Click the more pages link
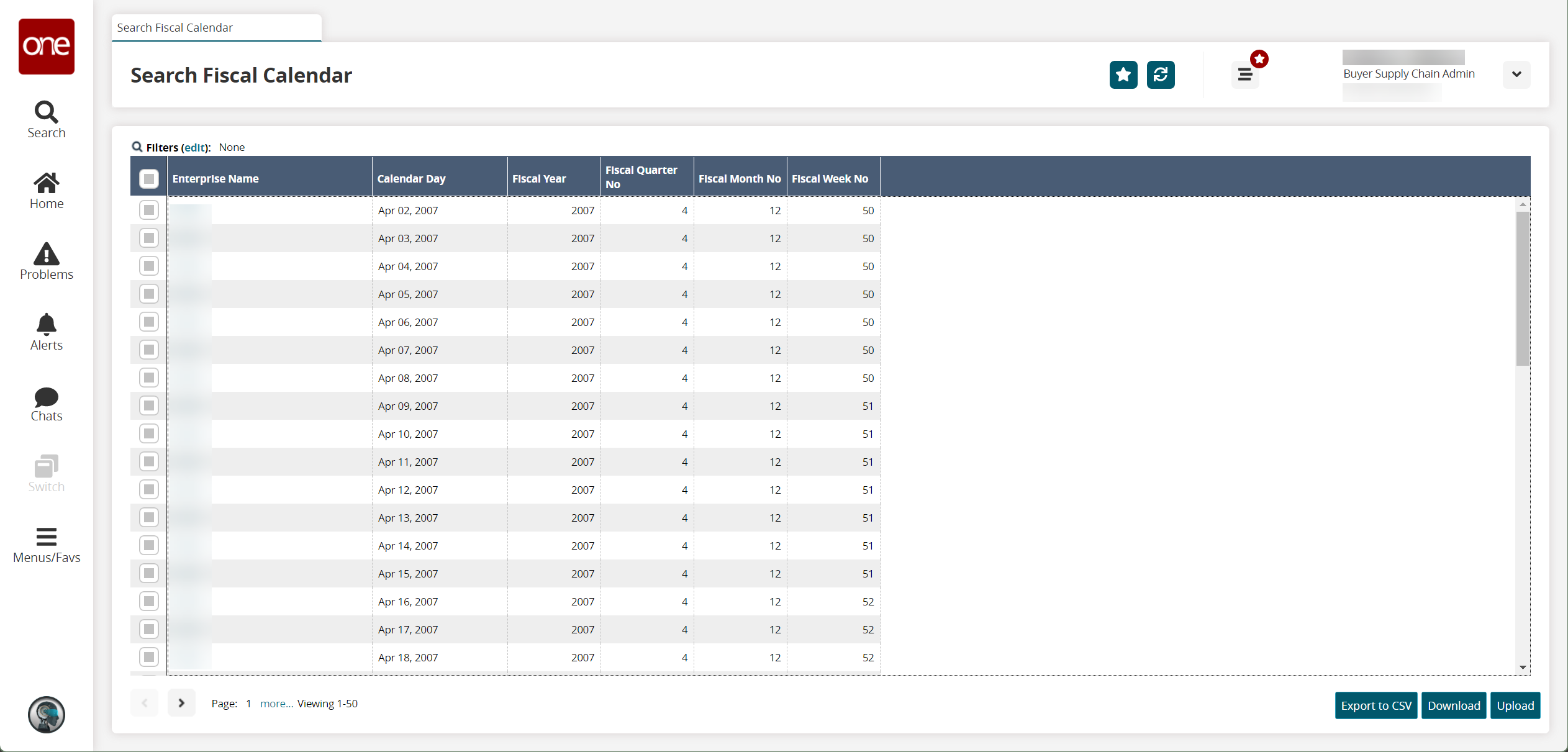The image size is (1568, 752). 276,702
